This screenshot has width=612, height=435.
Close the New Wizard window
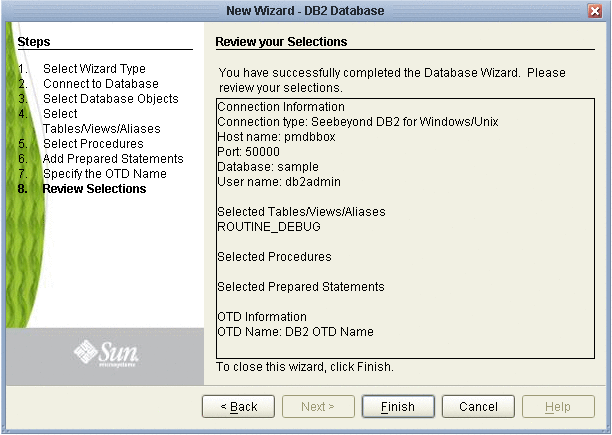[595, 11]
